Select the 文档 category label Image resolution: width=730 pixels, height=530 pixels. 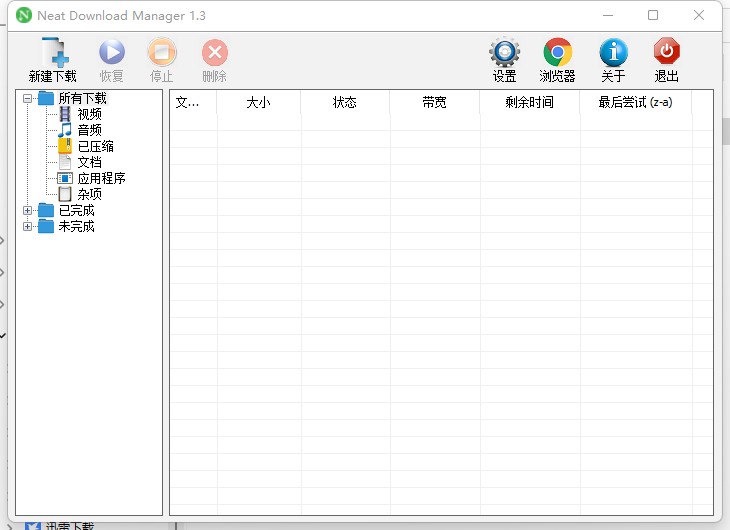(x=89, y=162)
